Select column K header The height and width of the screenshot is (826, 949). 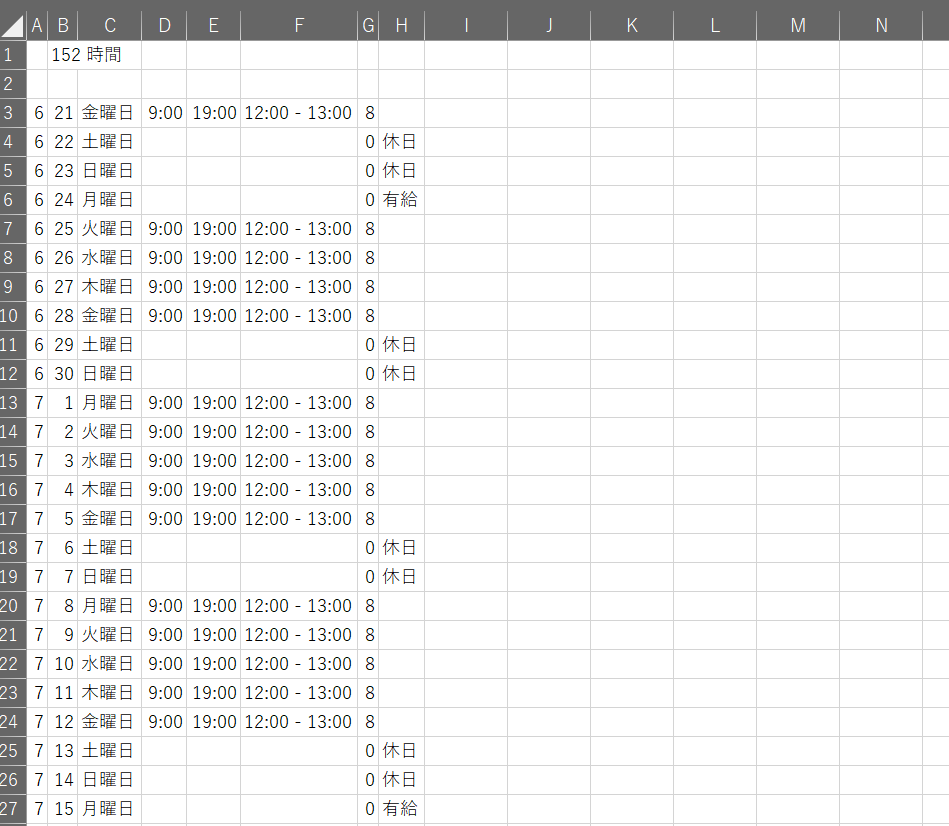tap(632, 25)
